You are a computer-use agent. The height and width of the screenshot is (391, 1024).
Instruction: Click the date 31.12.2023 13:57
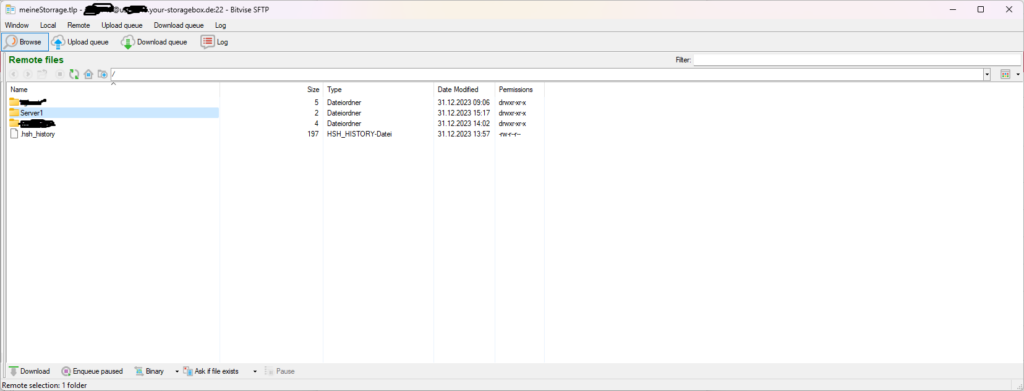point(464,134)
